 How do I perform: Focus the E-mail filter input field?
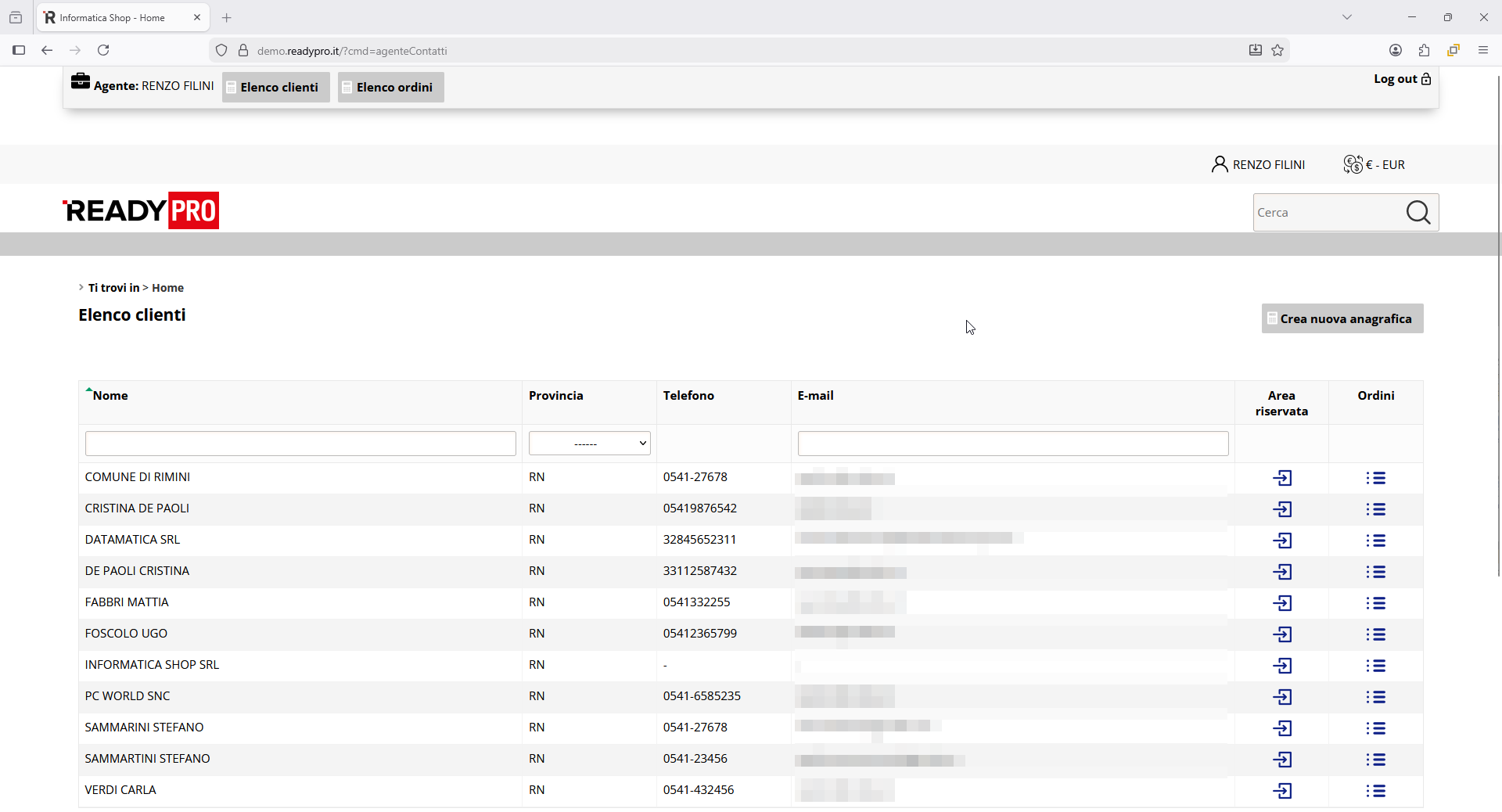(1013, 444)
